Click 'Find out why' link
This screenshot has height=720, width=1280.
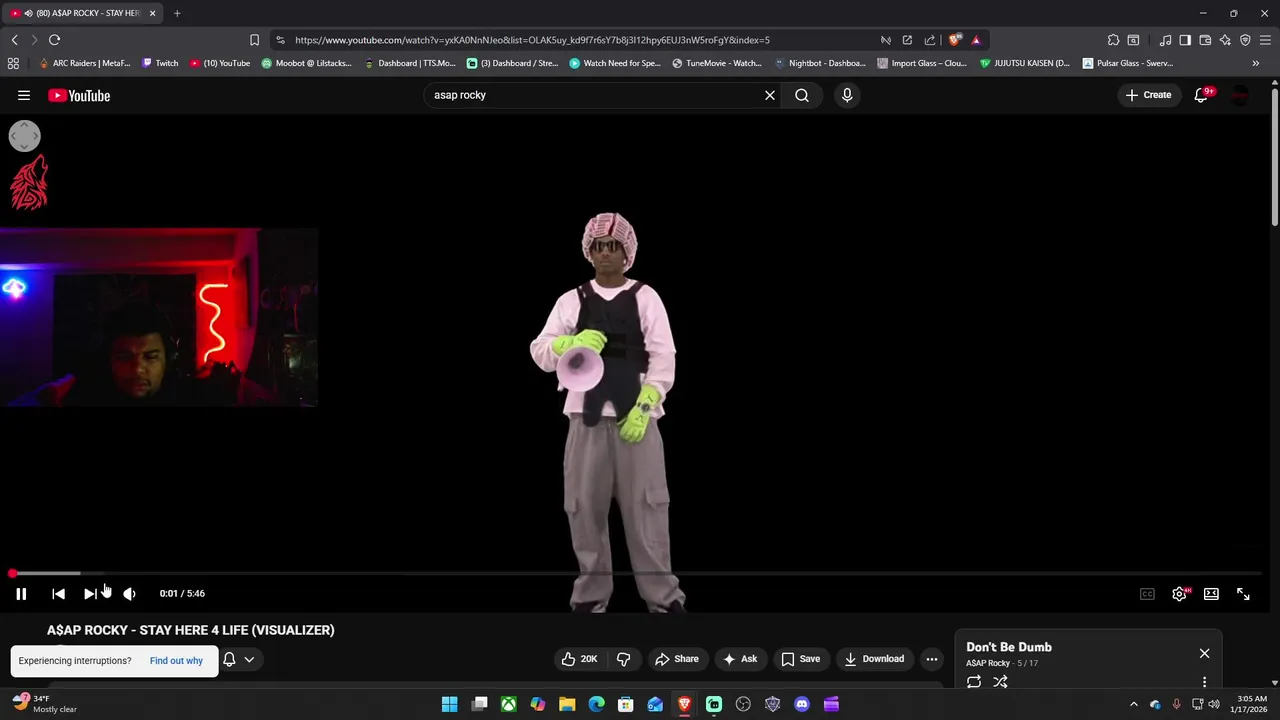click(x=176, y=661)
